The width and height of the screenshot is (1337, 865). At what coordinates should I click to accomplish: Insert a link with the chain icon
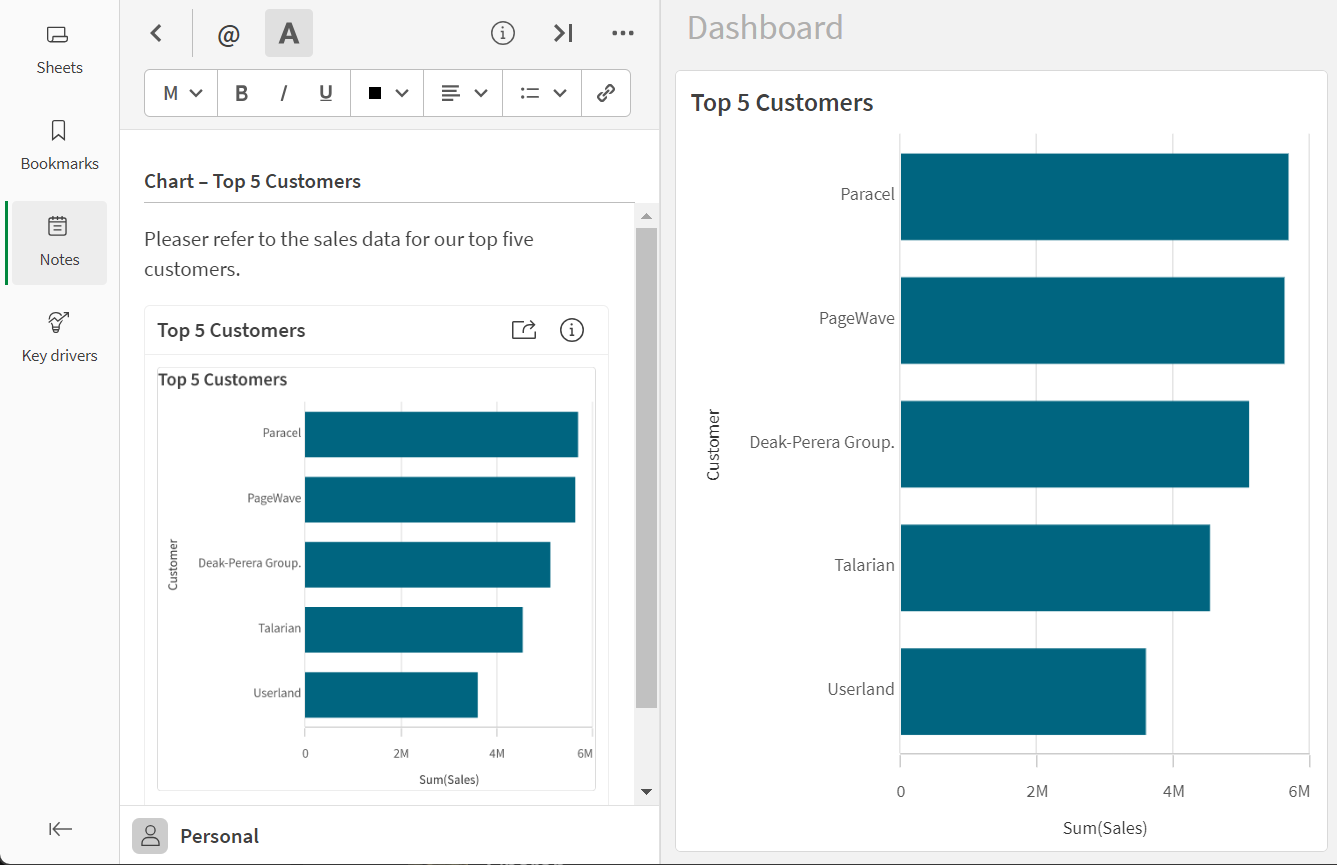tap(605, 93)
